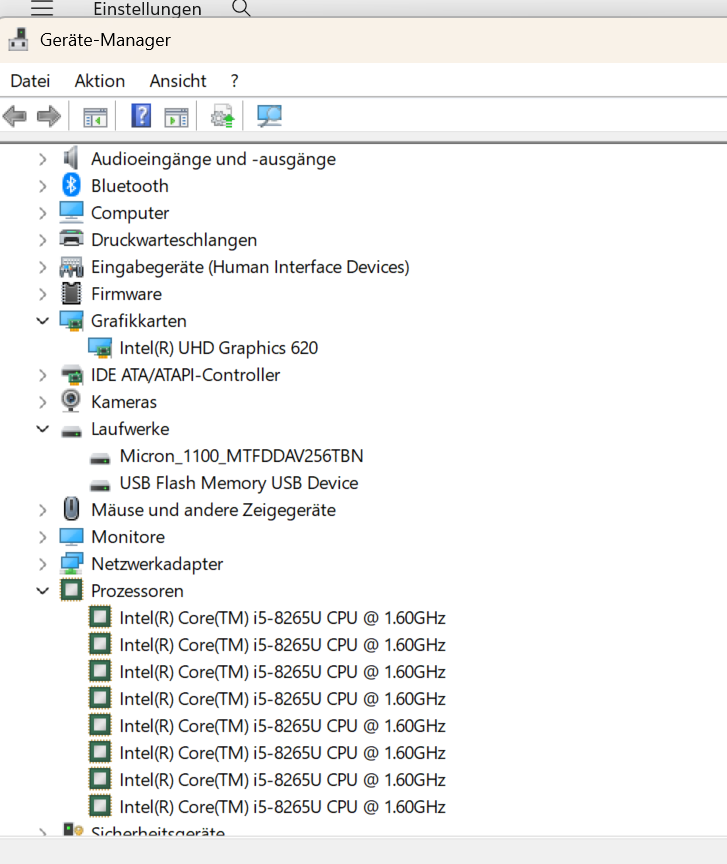727x864 pixels.
Task: Click the printer icon for Druckwarteschlangen
Action: (x=71, y=239)
